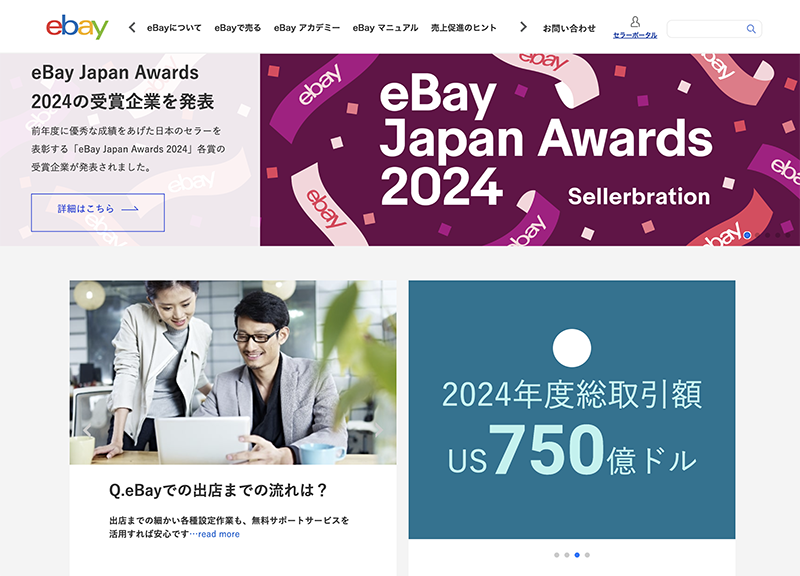This screenshot has width=800, height=576.
Task: Open the eBay アカデミー menu
Action: click(x=307, y=28)
